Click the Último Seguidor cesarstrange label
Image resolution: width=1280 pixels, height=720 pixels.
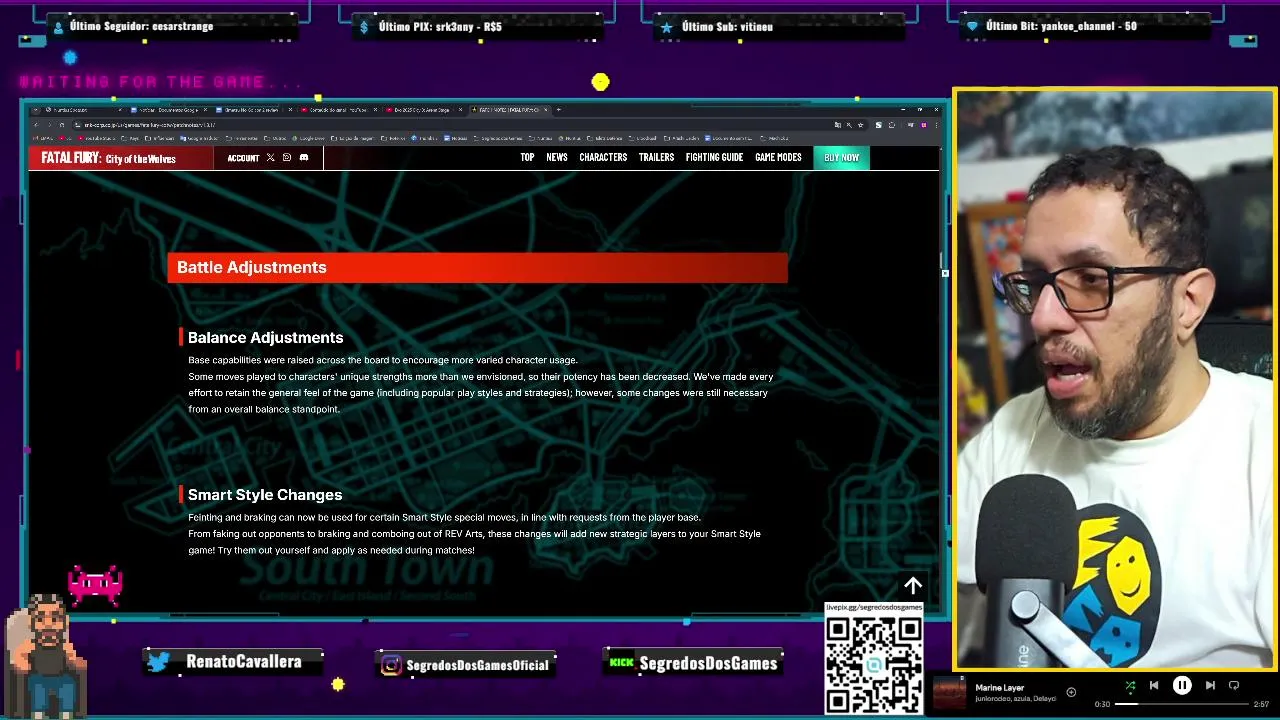click(141, 26)
